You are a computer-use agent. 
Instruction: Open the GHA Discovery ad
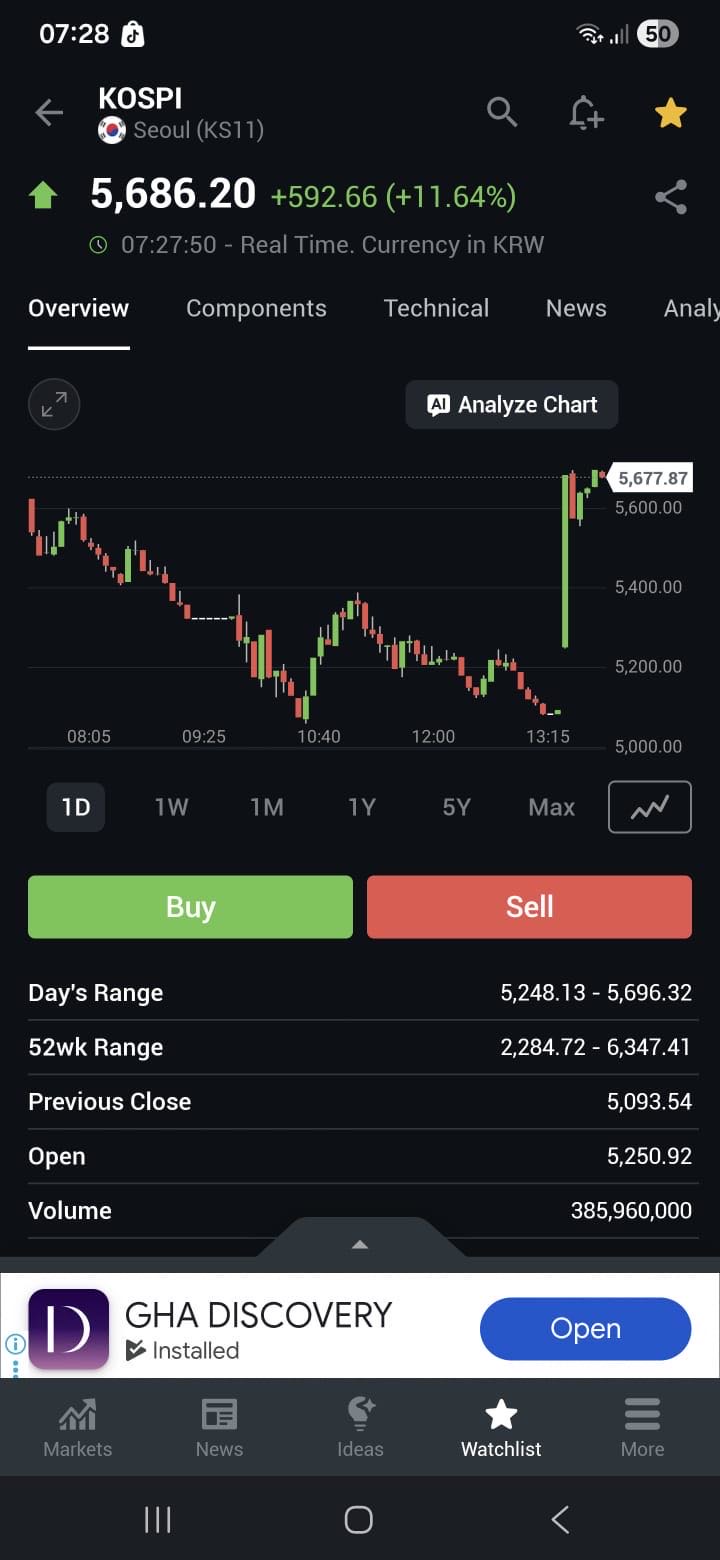585,1329
